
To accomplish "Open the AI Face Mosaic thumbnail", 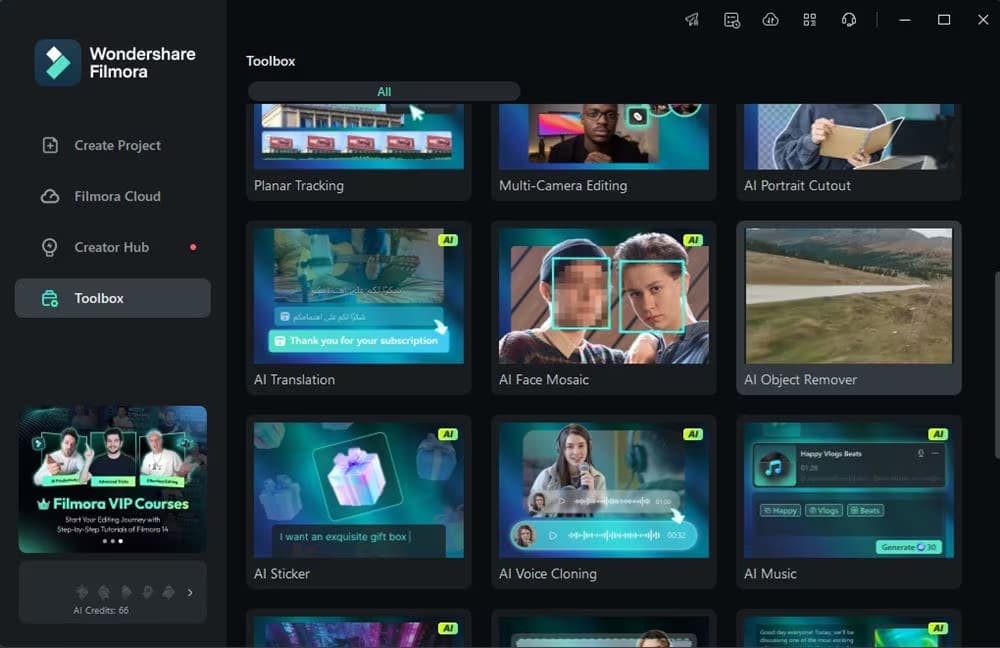I will pos(604,296).
